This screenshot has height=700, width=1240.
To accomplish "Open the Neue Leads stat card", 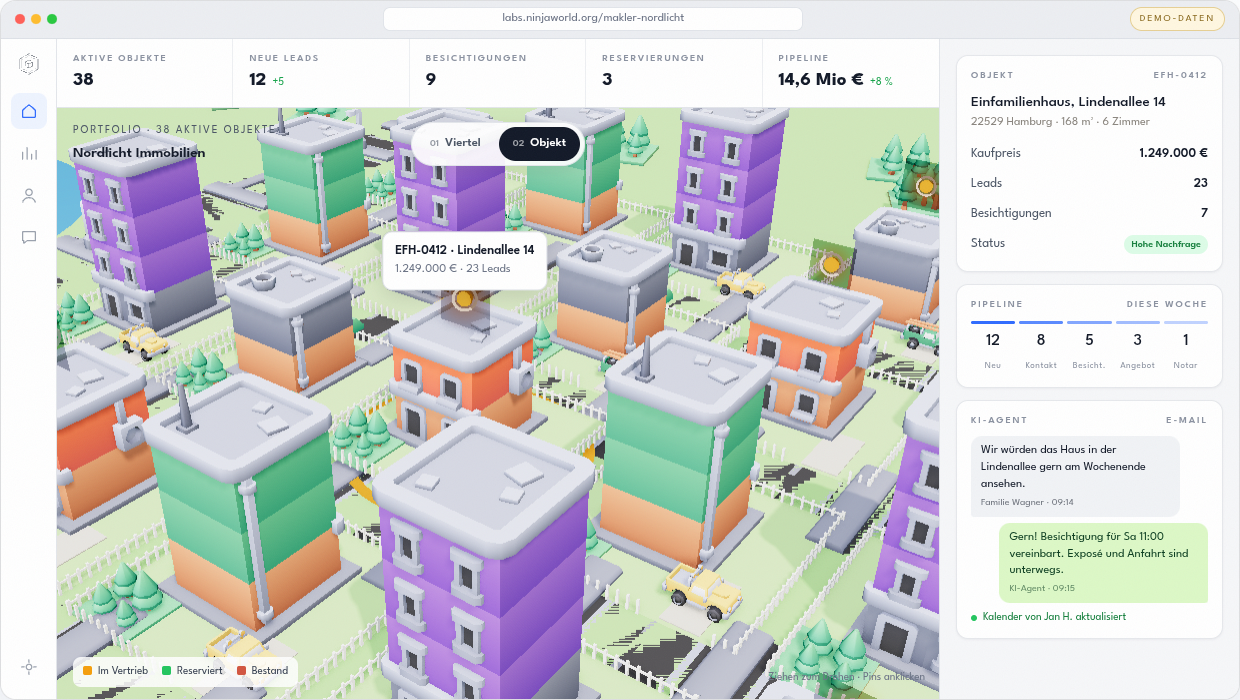I will pyautogui.click(x=321, y=73).
